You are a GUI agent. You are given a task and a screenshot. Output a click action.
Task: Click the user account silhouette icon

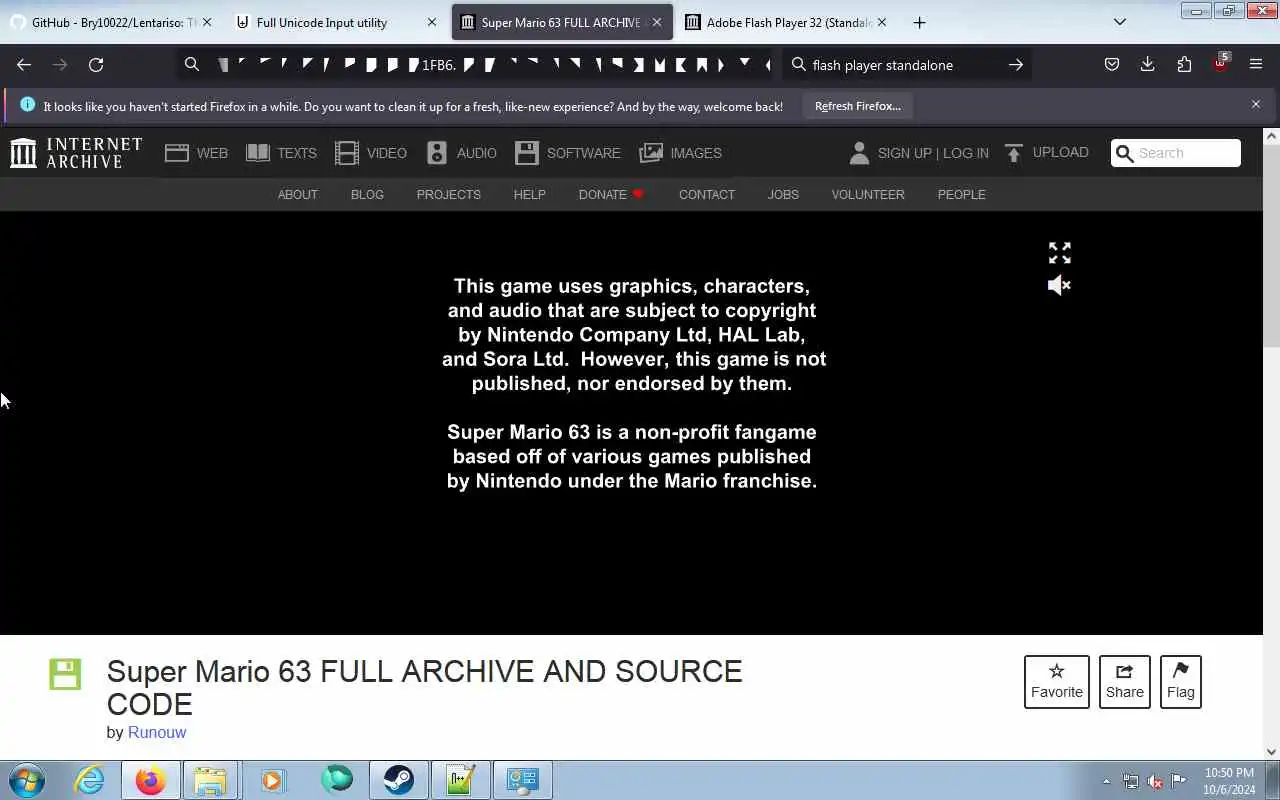[859, 153]
